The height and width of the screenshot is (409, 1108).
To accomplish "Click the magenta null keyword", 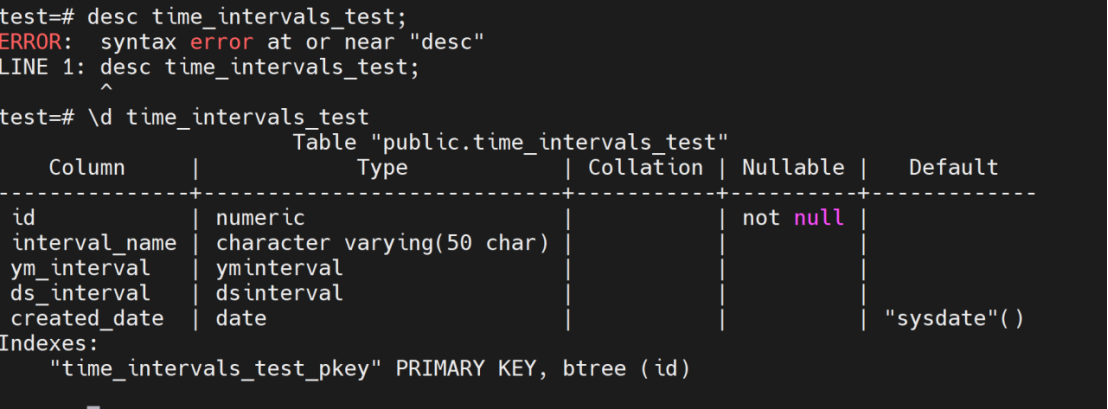I will tap(819, 218).
